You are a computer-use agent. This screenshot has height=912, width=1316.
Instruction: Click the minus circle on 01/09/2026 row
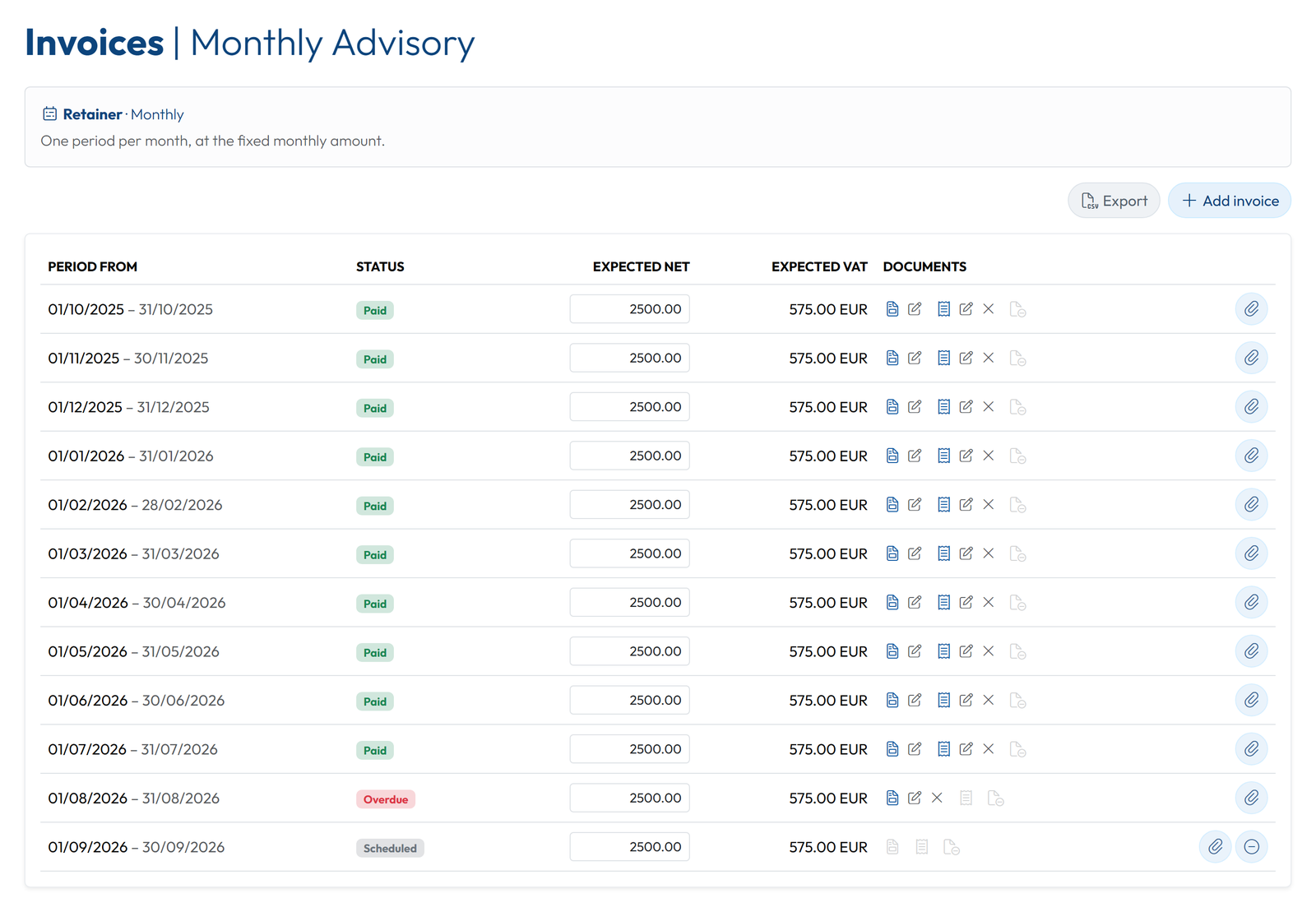point(1251,847)
